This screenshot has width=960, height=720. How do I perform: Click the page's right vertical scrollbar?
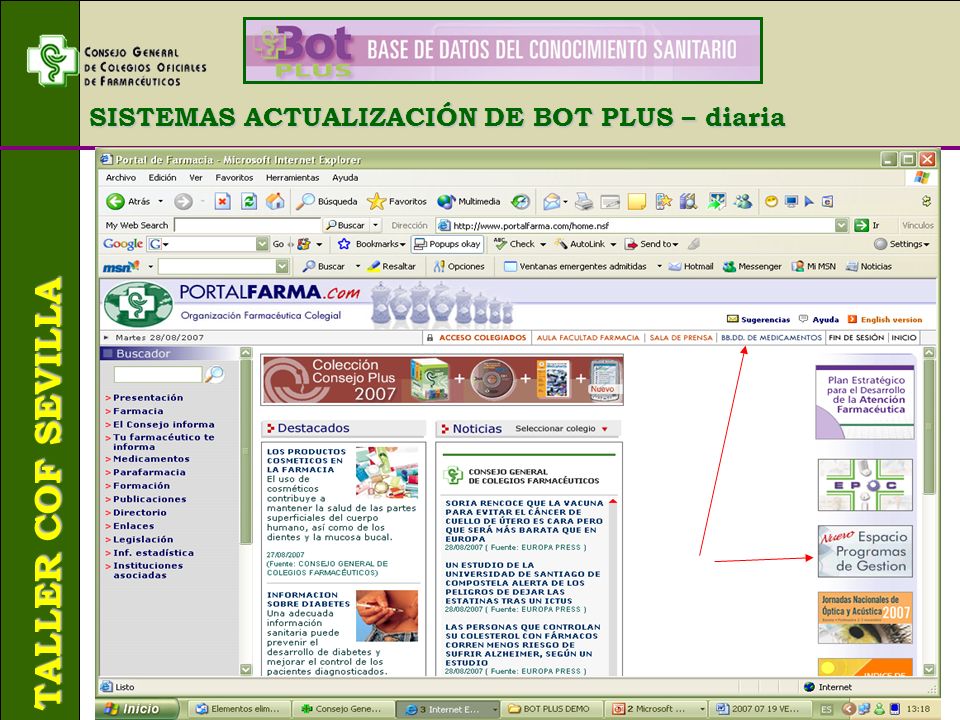(x=929, y=429)
